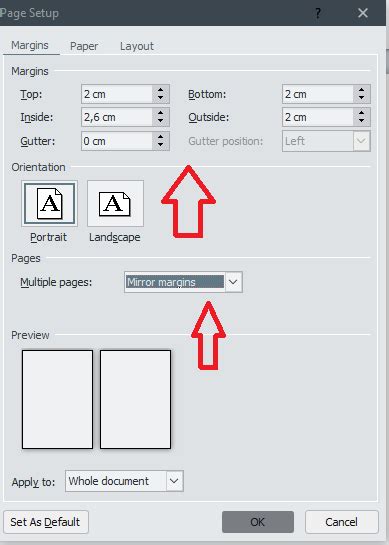The height and width of the screenshot is (545, 389).
Task: Select the Landscape orientation icon
Action: [115, 203]
